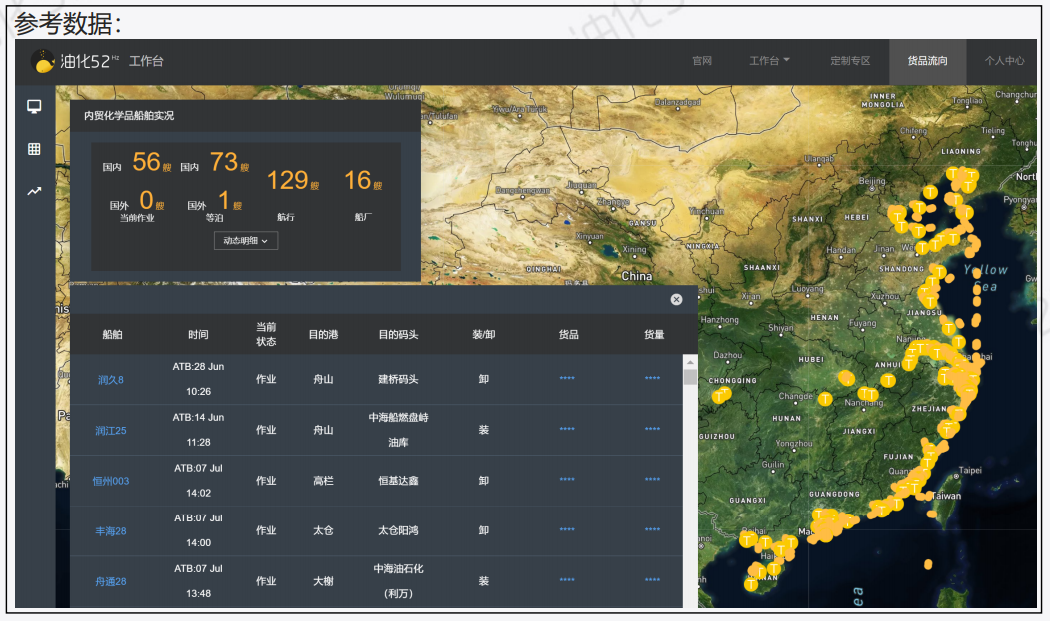
Task: Open ship link 丰海28
Action: click(111, 531)
